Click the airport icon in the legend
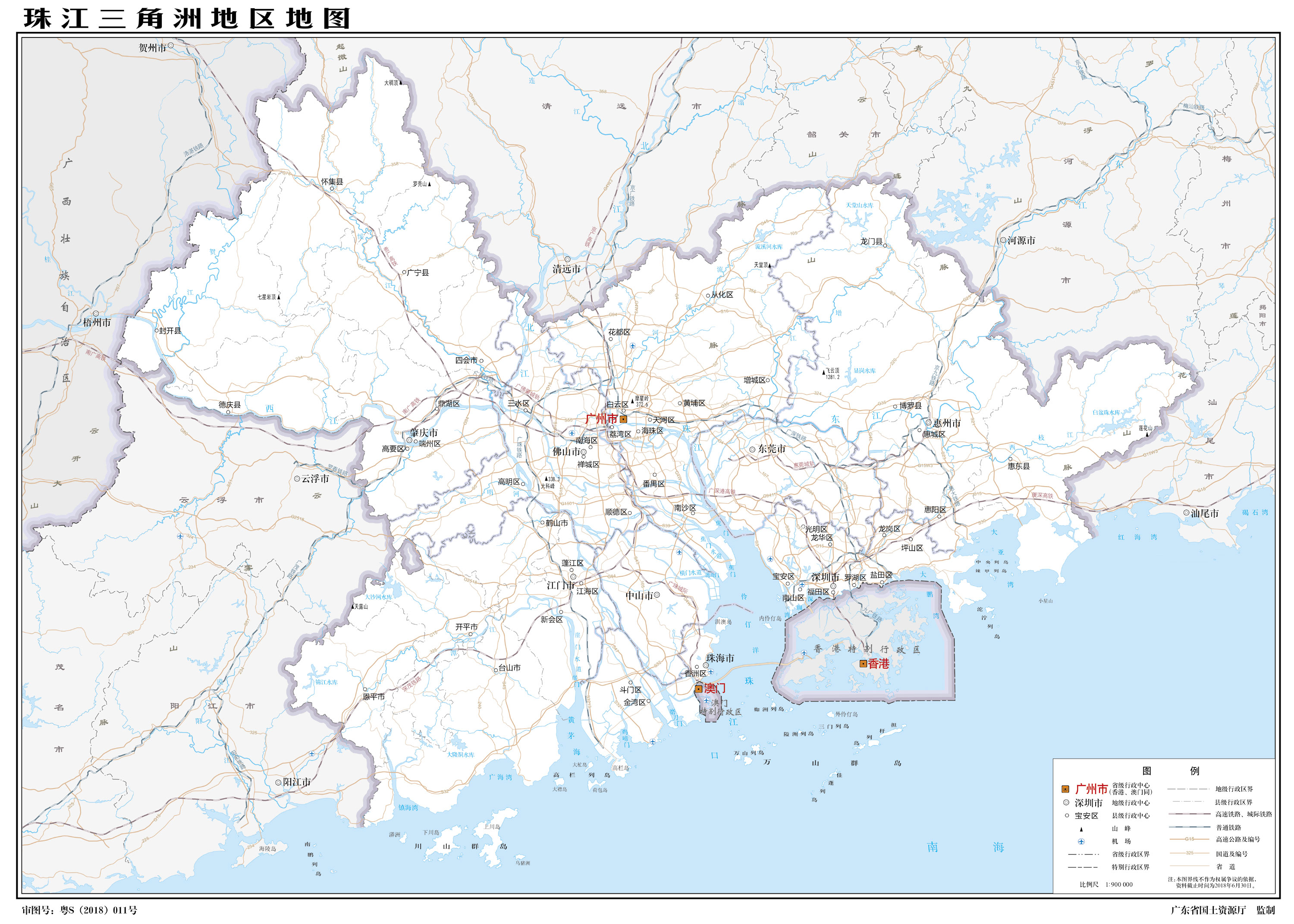Image resolution: width=1294 pixels, height=924 pixels. point(1080,842)
